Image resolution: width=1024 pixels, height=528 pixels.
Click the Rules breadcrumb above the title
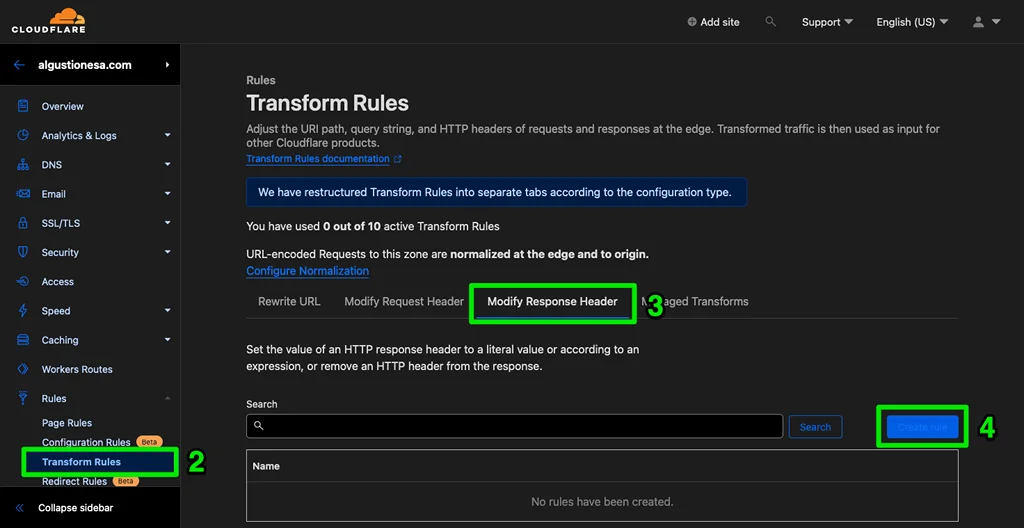click(x=261, y=80)
